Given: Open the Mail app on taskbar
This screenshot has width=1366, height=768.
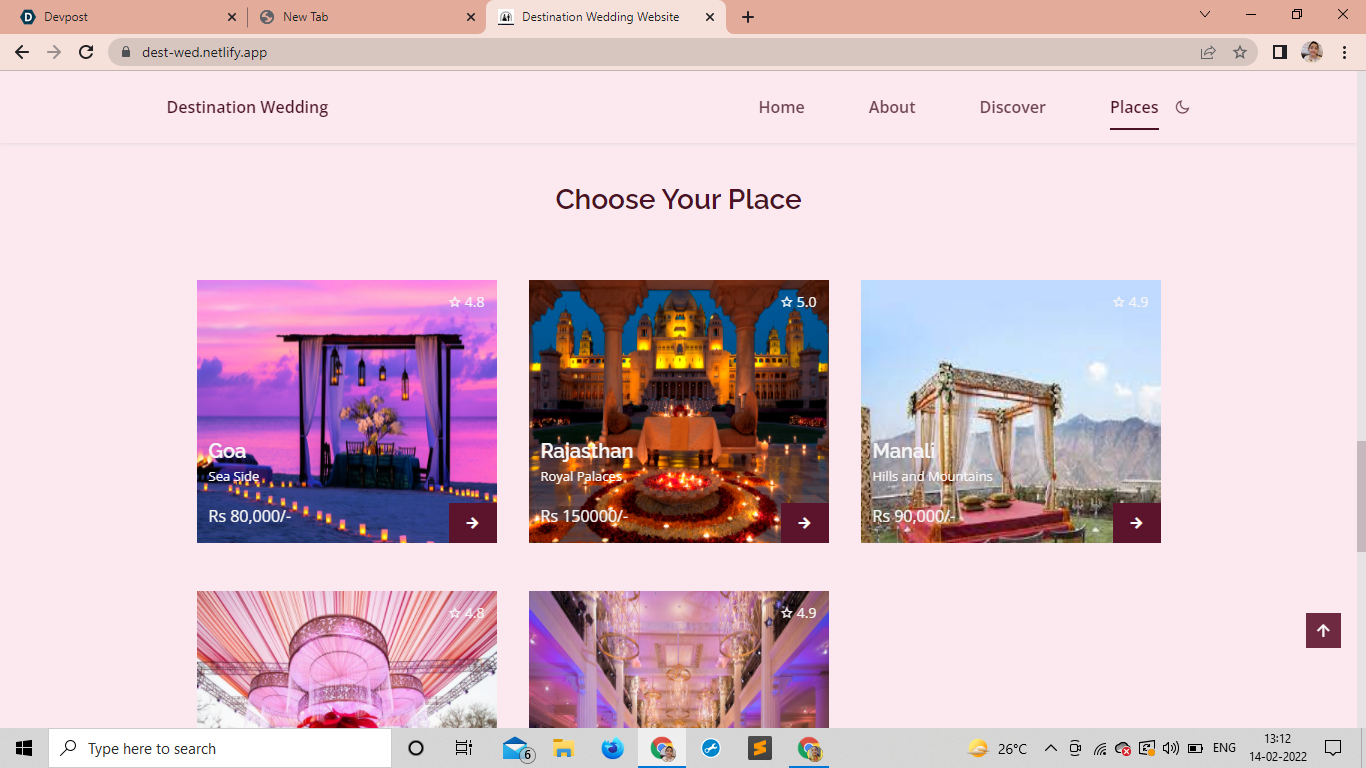Looking at the screenshot, I should pyautogui.click(x=516, y=748).
